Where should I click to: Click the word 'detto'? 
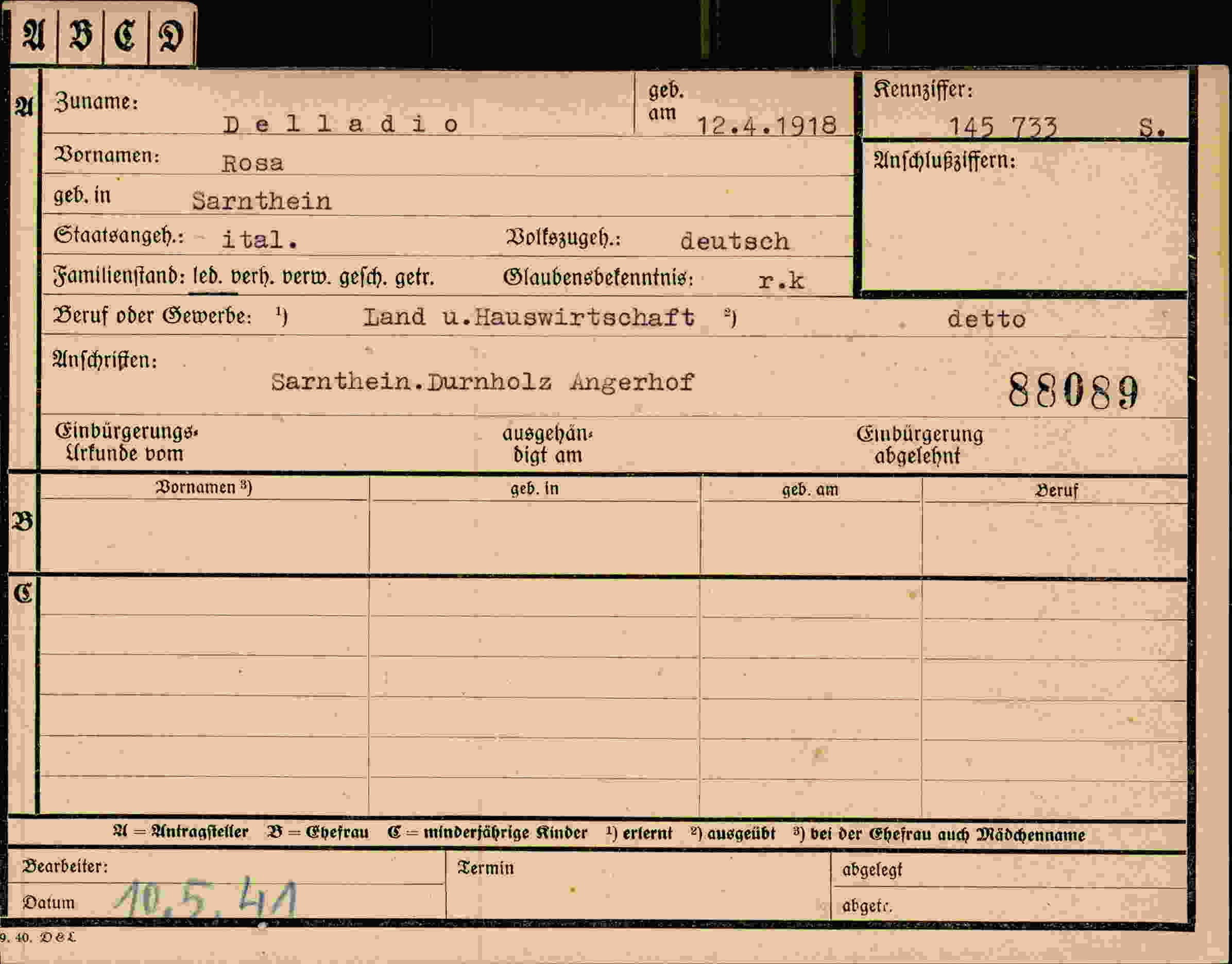point(986,319)
